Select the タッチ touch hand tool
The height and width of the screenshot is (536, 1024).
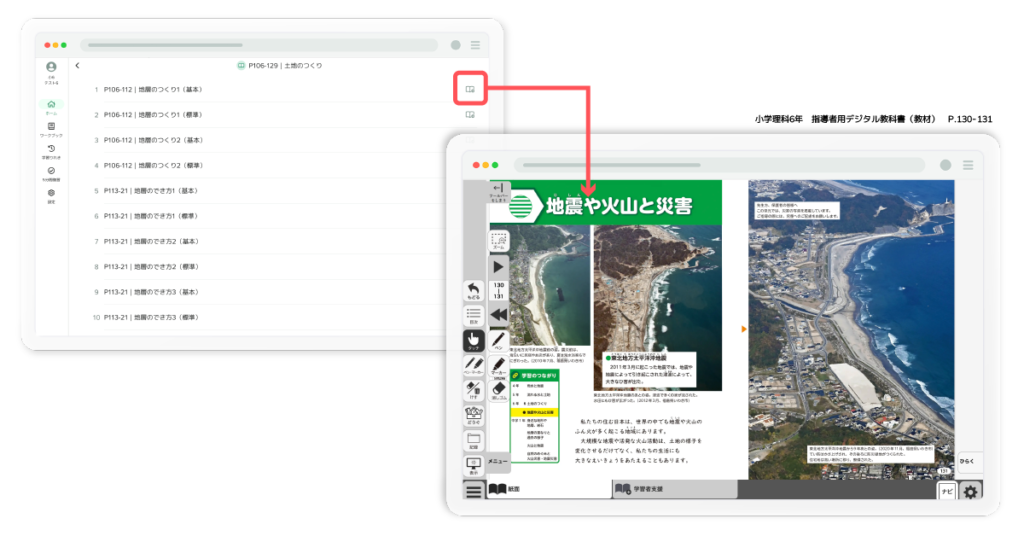tap(473, 340)
